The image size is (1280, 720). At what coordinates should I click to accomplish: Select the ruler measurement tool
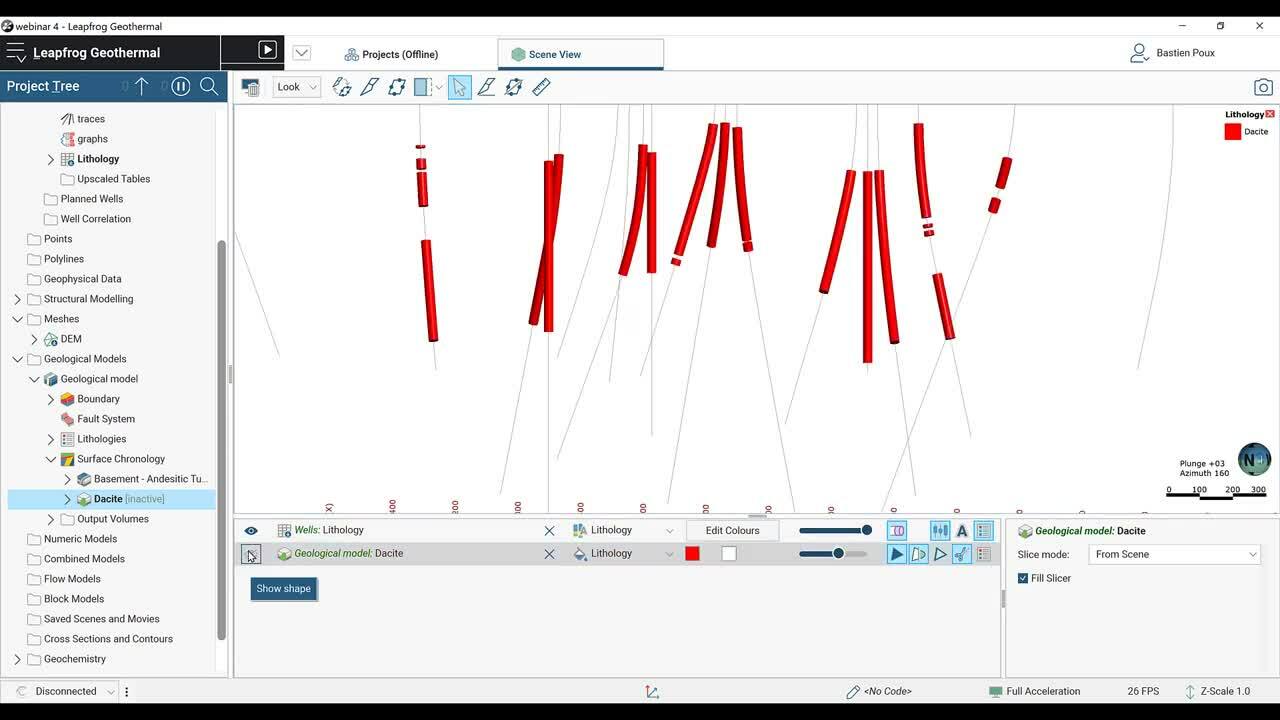click(x=542, y=87)
